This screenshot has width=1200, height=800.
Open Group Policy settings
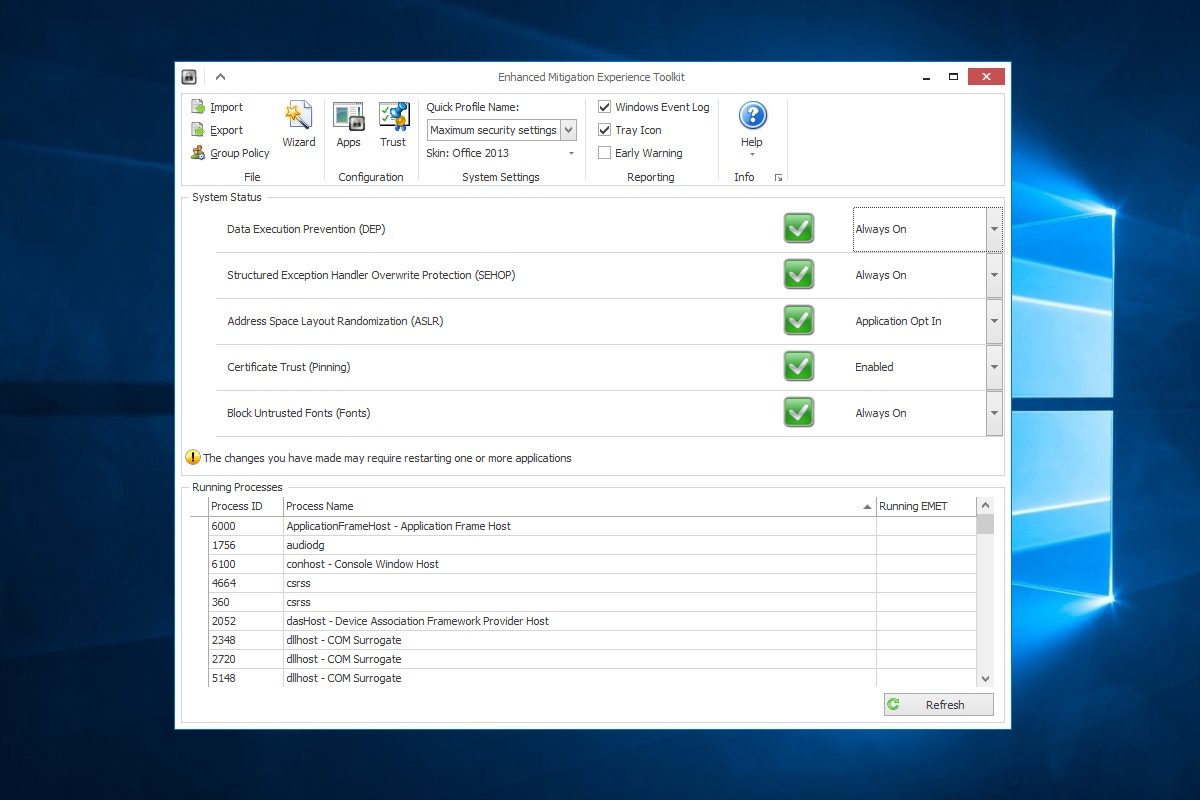click(230, 153)
